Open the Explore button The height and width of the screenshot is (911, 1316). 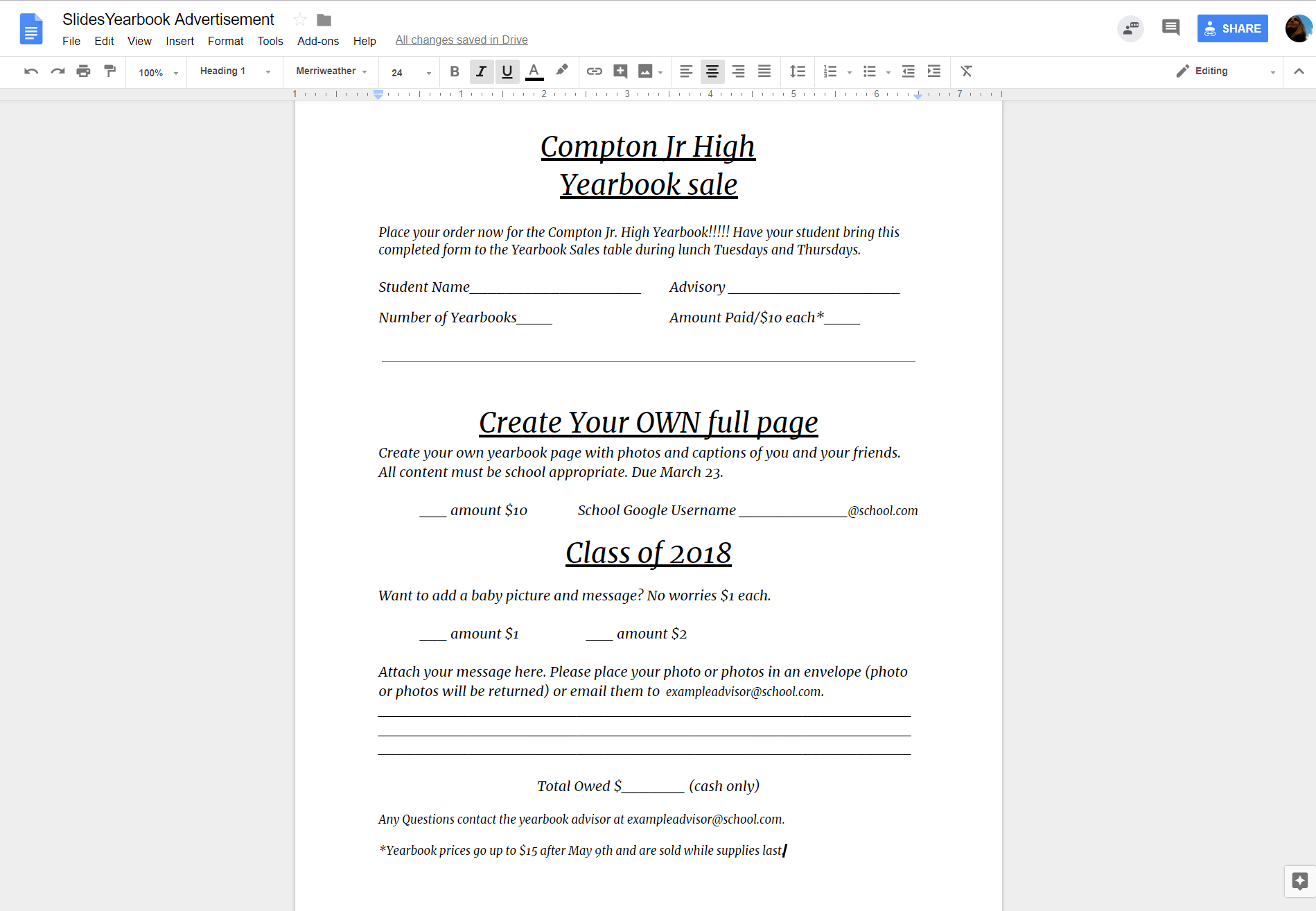1299,881
